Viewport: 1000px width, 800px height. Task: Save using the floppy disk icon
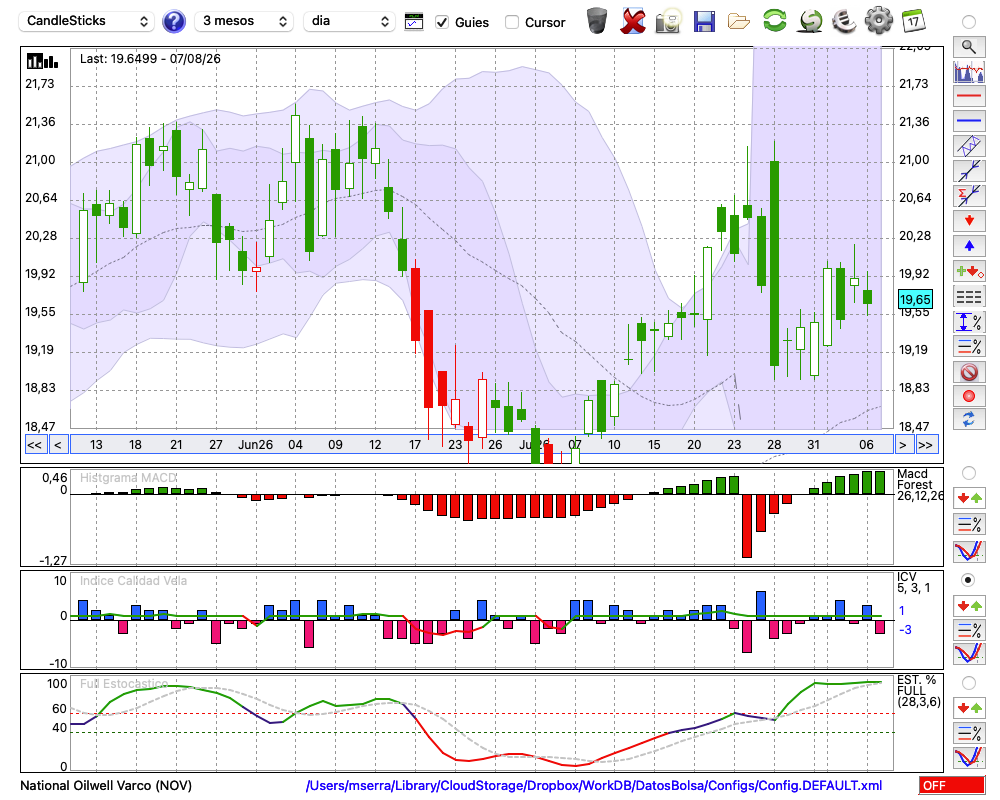(703, 22)
